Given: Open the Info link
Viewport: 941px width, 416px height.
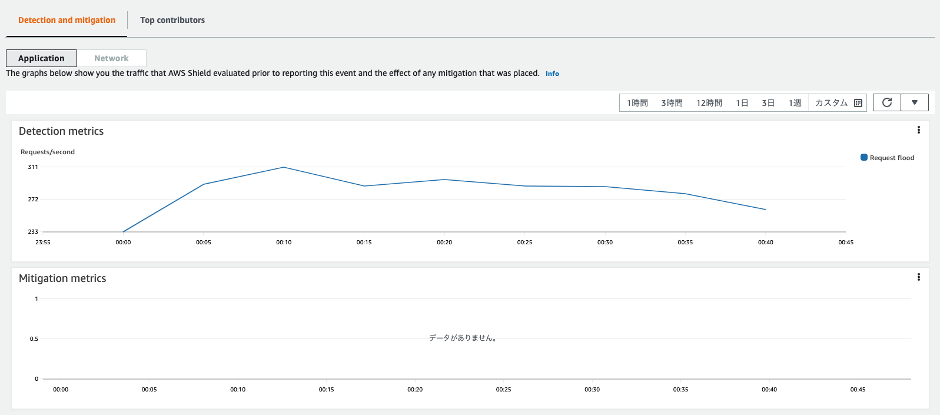Looking at the screenshot, I should pos(552,74).
